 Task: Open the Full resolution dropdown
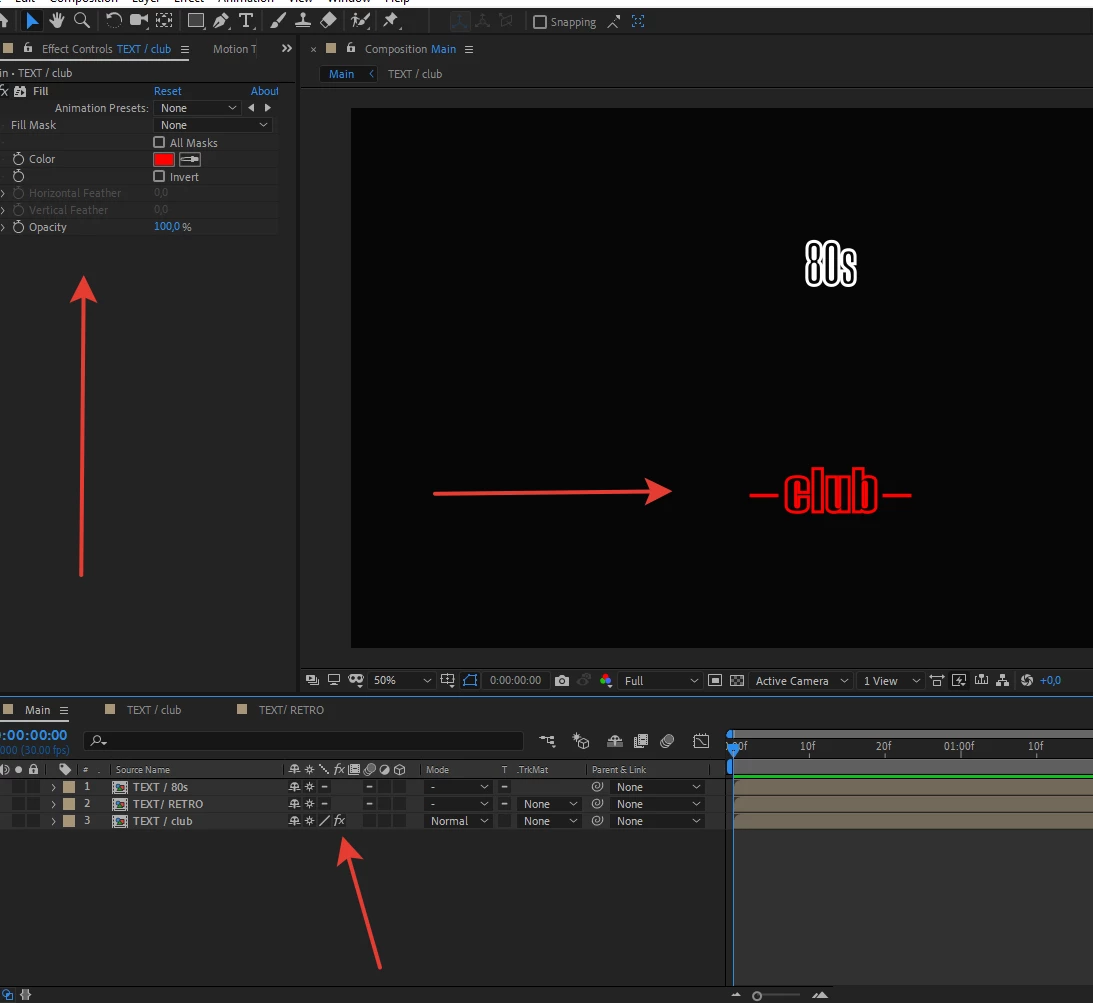click(x=660, y=681)
